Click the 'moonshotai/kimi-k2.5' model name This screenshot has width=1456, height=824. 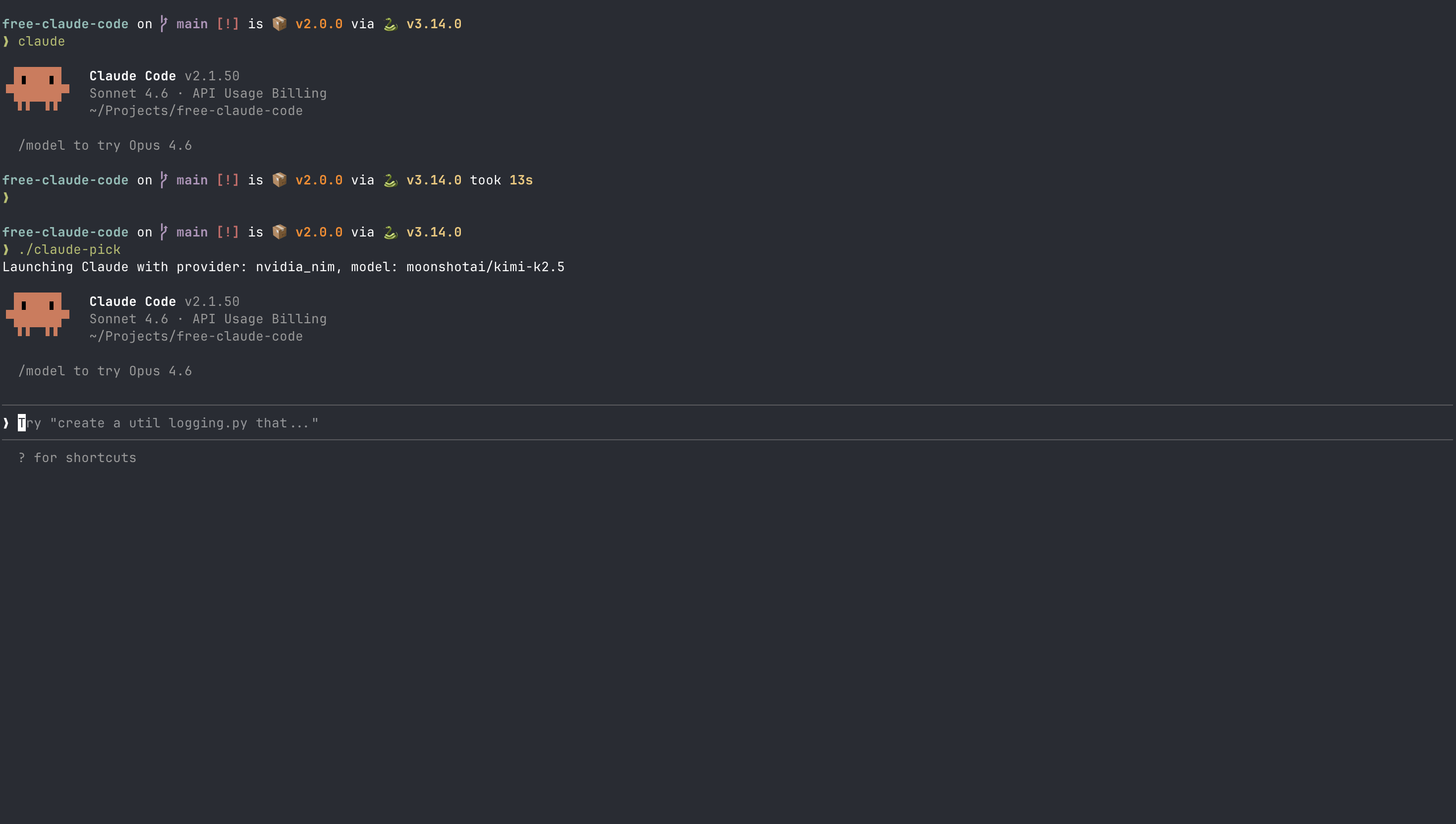[485, 267]
